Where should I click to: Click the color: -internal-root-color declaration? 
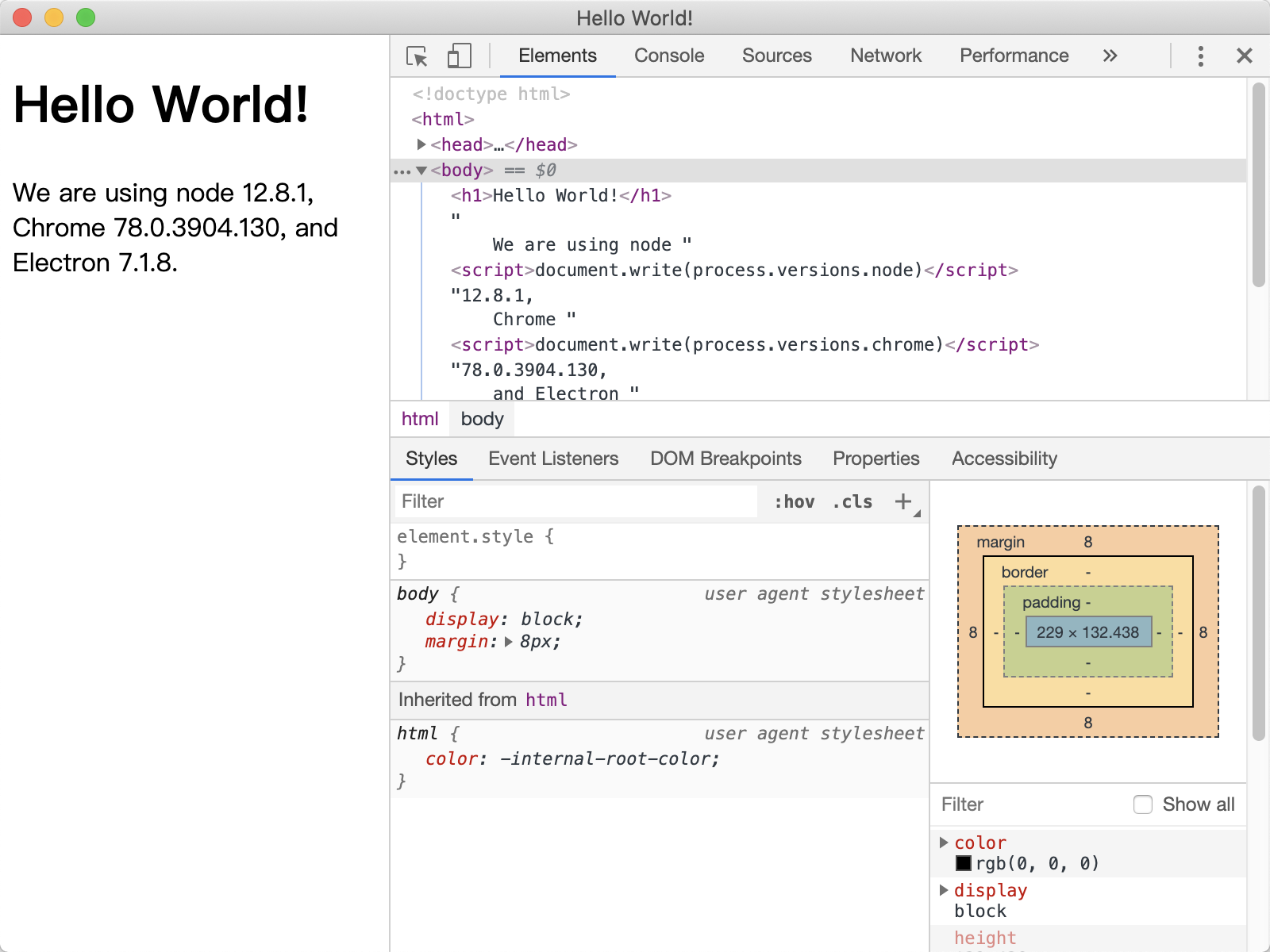tap(572, 758)
